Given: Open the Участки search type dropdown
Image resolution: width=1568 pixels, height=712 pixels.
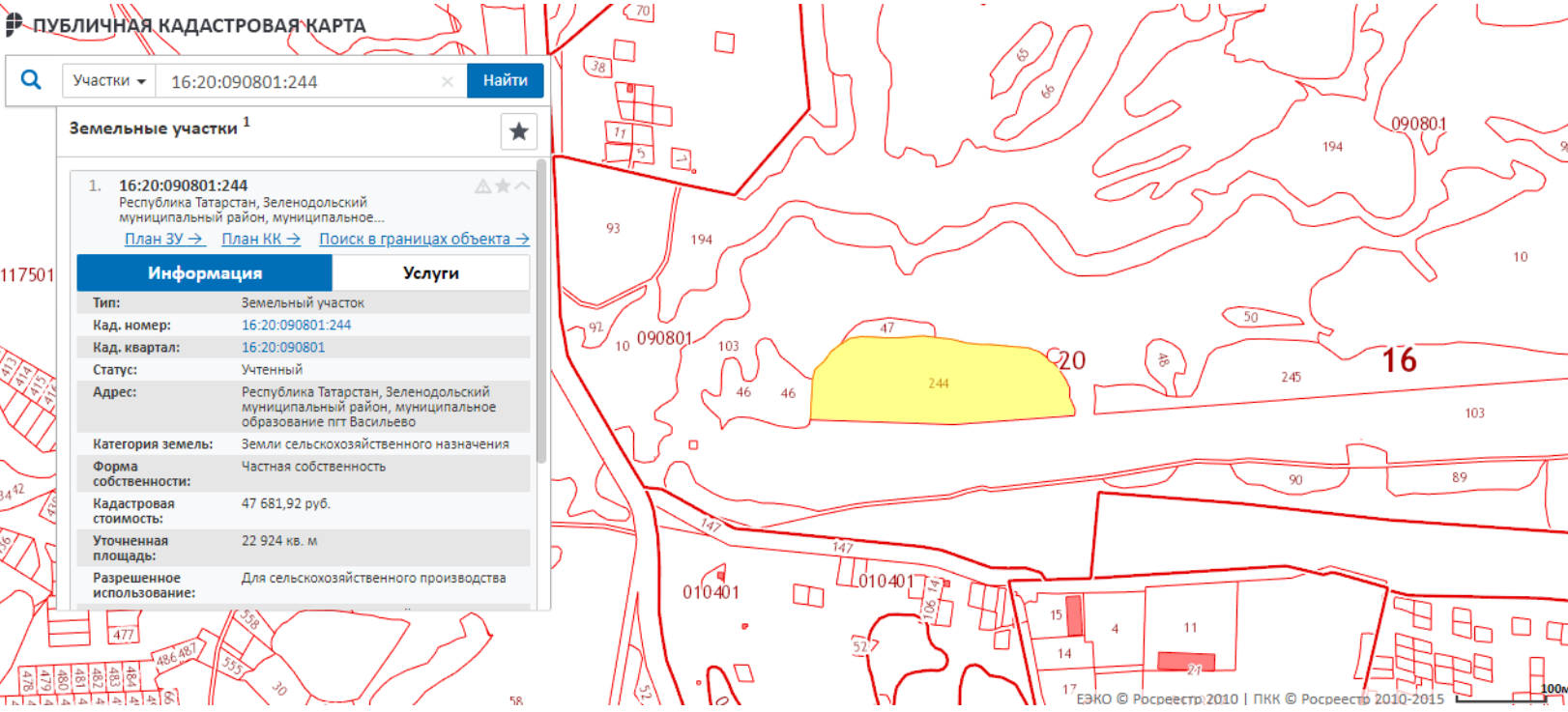Looking at the screenshot, I should 109,81.
